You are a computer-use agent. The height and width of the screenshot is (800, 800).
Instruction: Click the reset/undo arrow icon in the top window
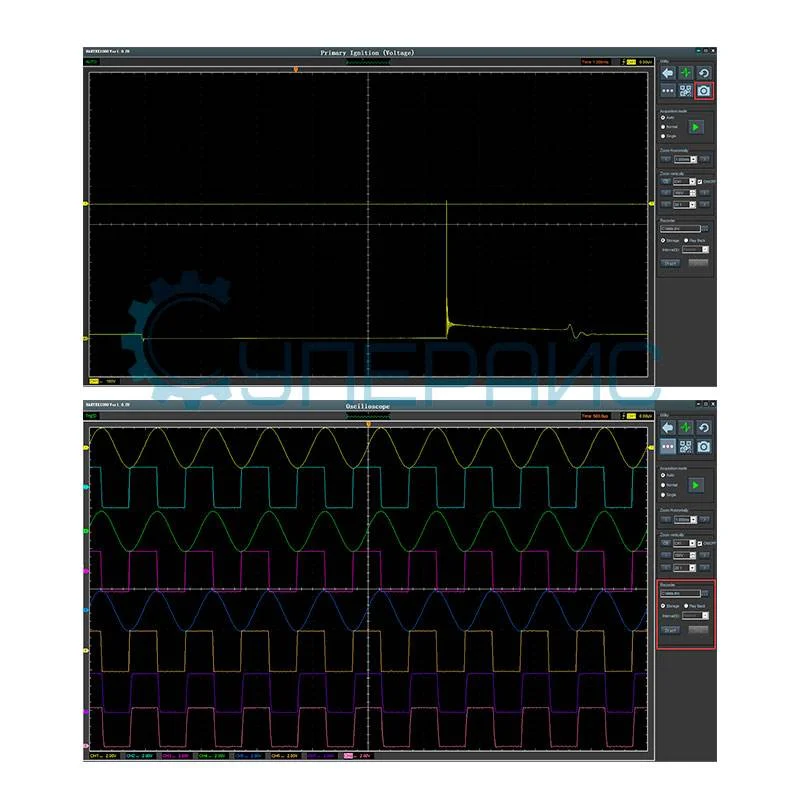(704, 73)
